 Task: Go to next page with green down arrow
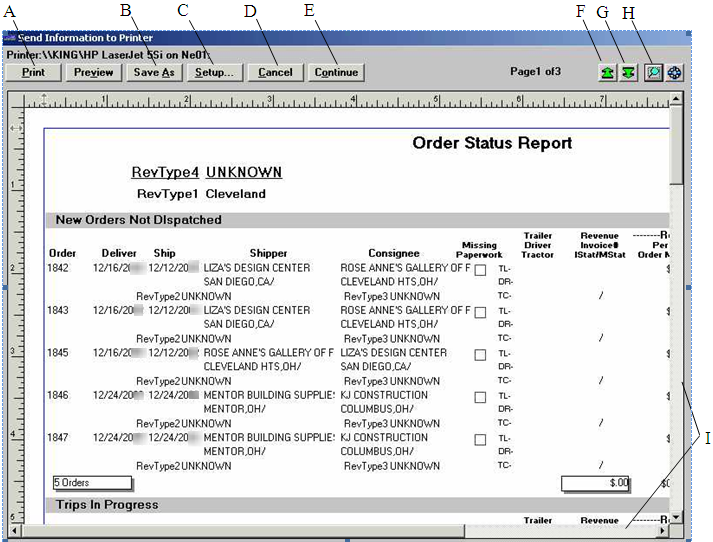pyautogui.click(x=628, y=73)
